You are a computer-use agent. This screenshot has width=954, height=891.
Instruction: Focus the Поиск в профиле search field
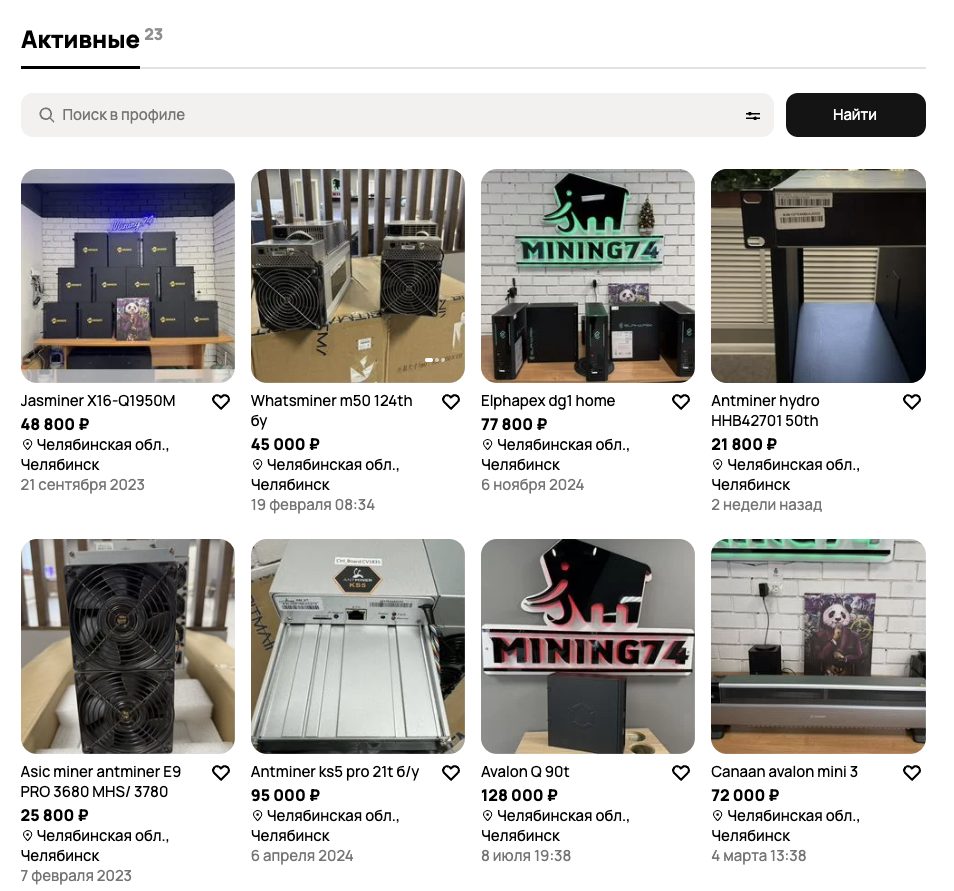point(397,115)
